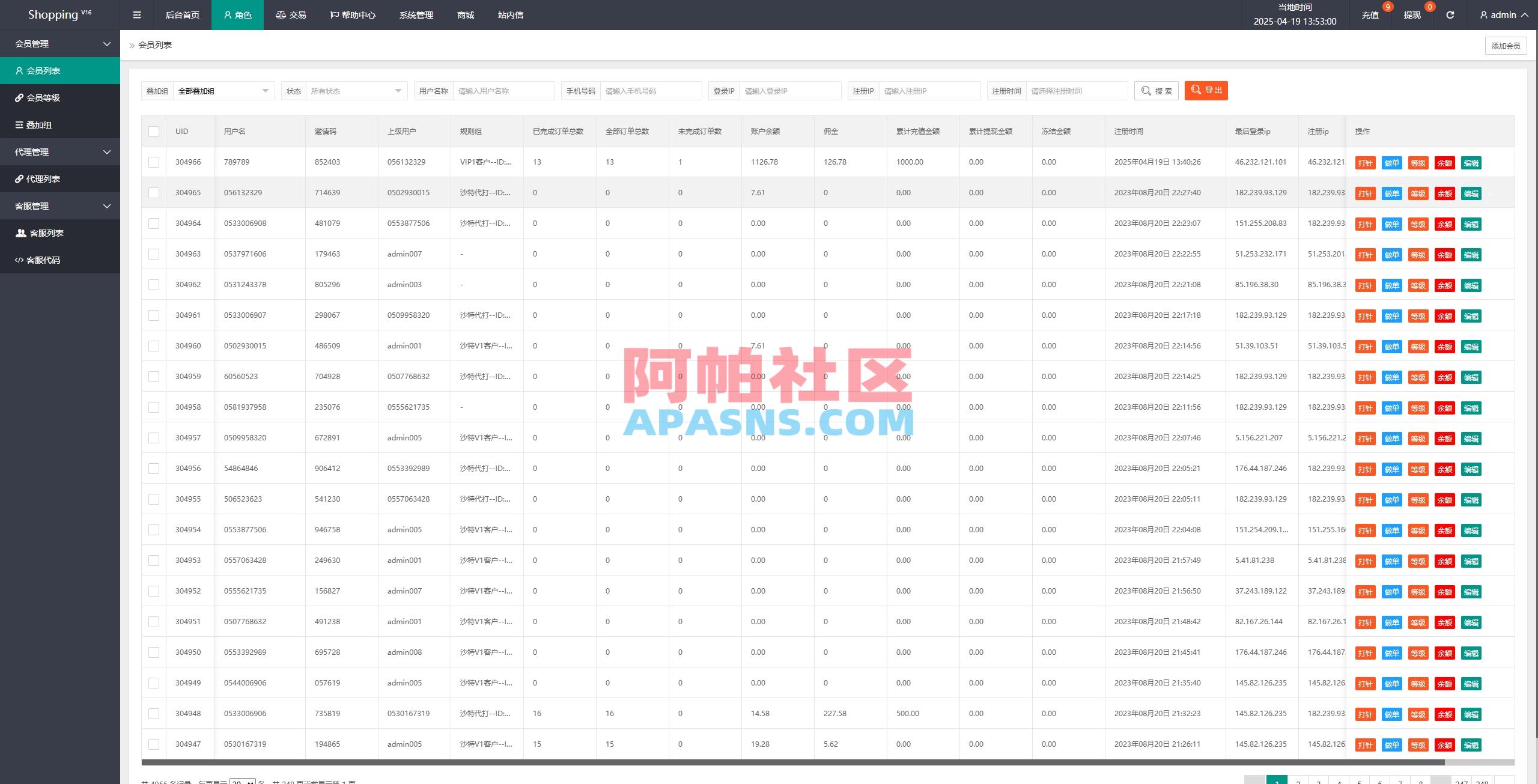Click the orange 导出 export button
Screen dimensions: 1538x784
click(1206, 91)
